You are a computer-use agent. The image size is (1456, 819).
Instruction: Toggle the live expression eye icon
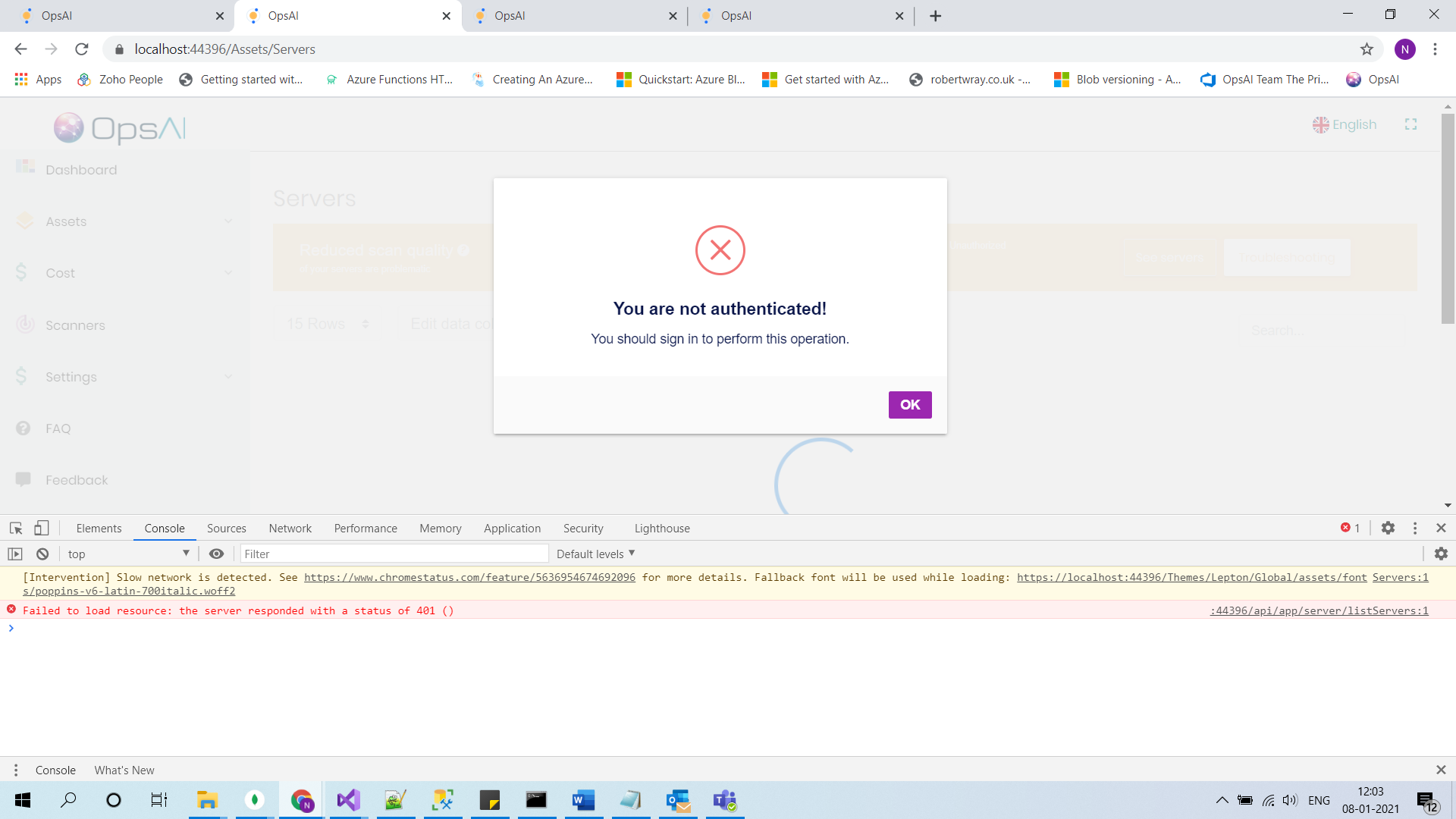216,554
